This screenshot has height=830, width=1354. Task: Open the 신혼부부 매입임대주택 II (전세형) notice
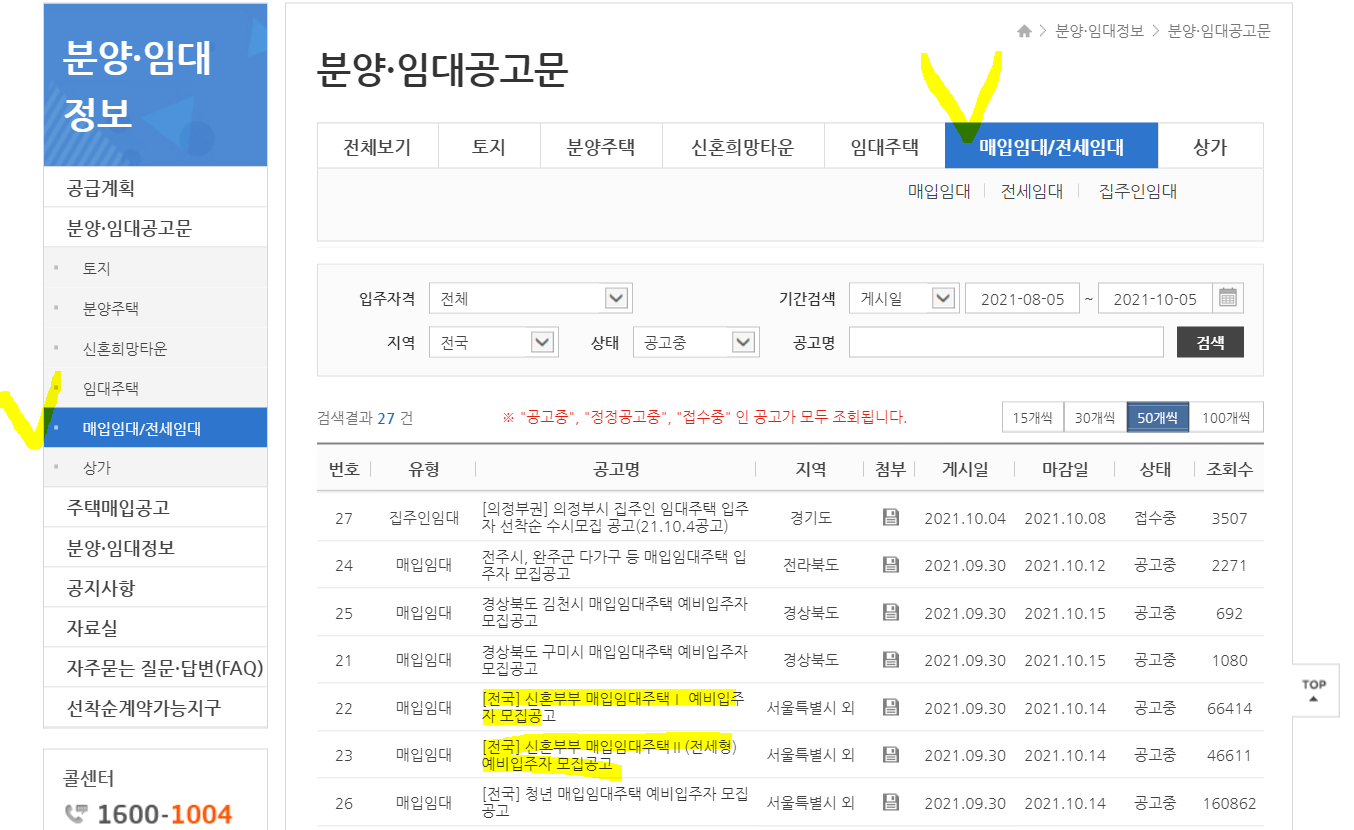point(609,755)
